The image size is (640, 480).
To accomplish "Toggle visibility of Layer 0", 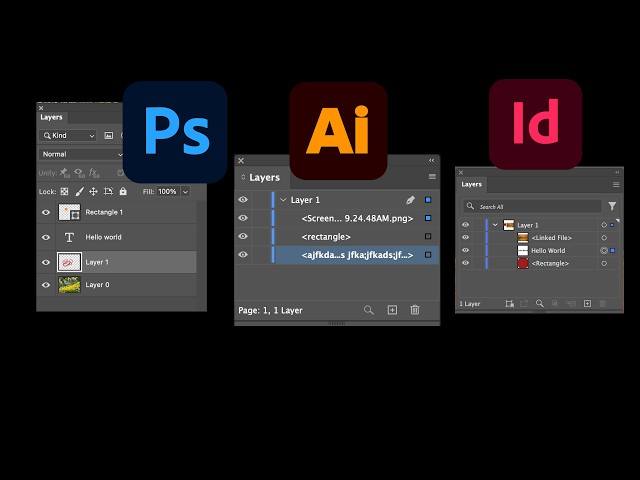I will click(46, 285).
